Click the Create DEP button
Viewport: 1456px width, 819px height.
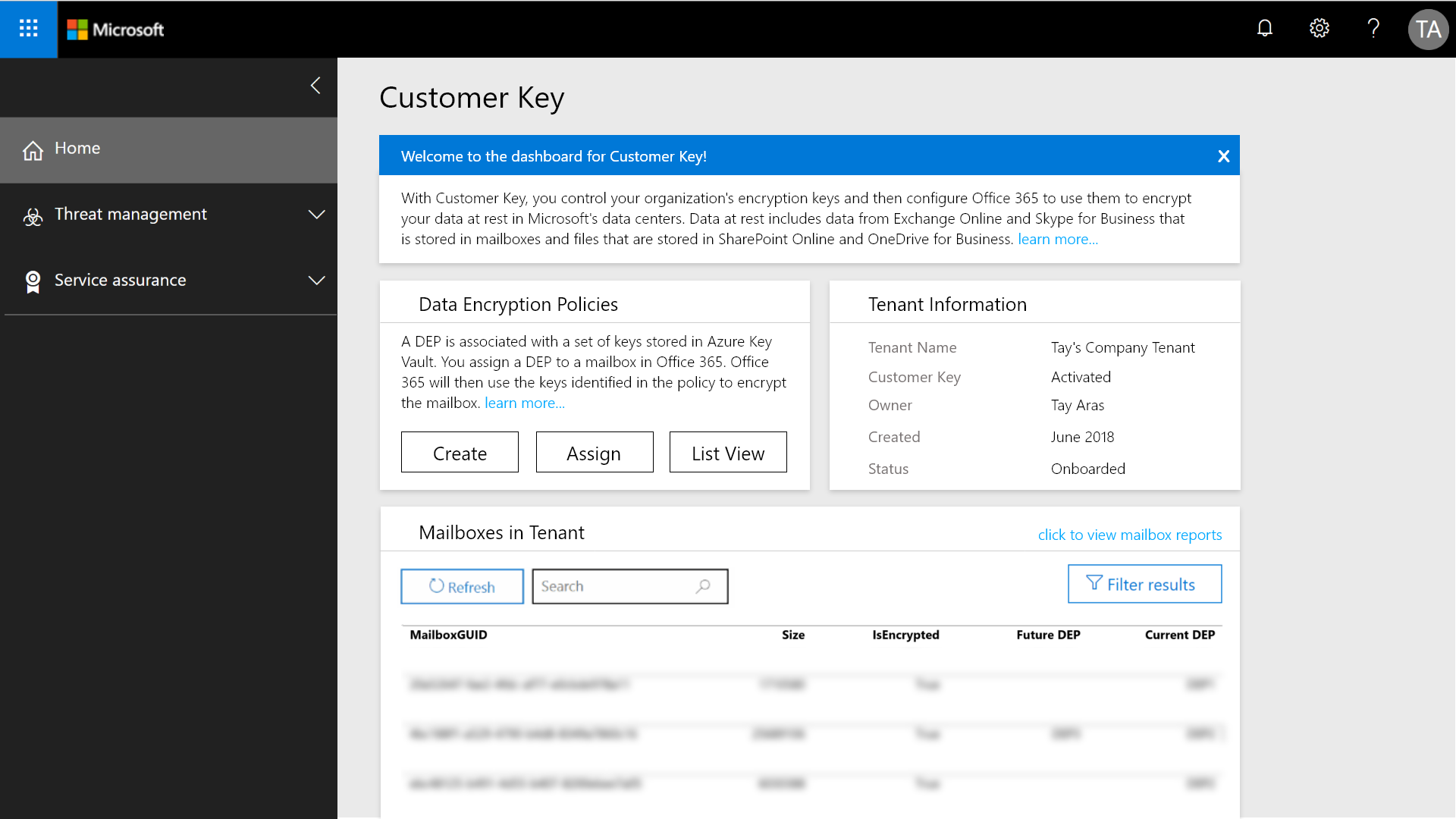tap(460, 452)
